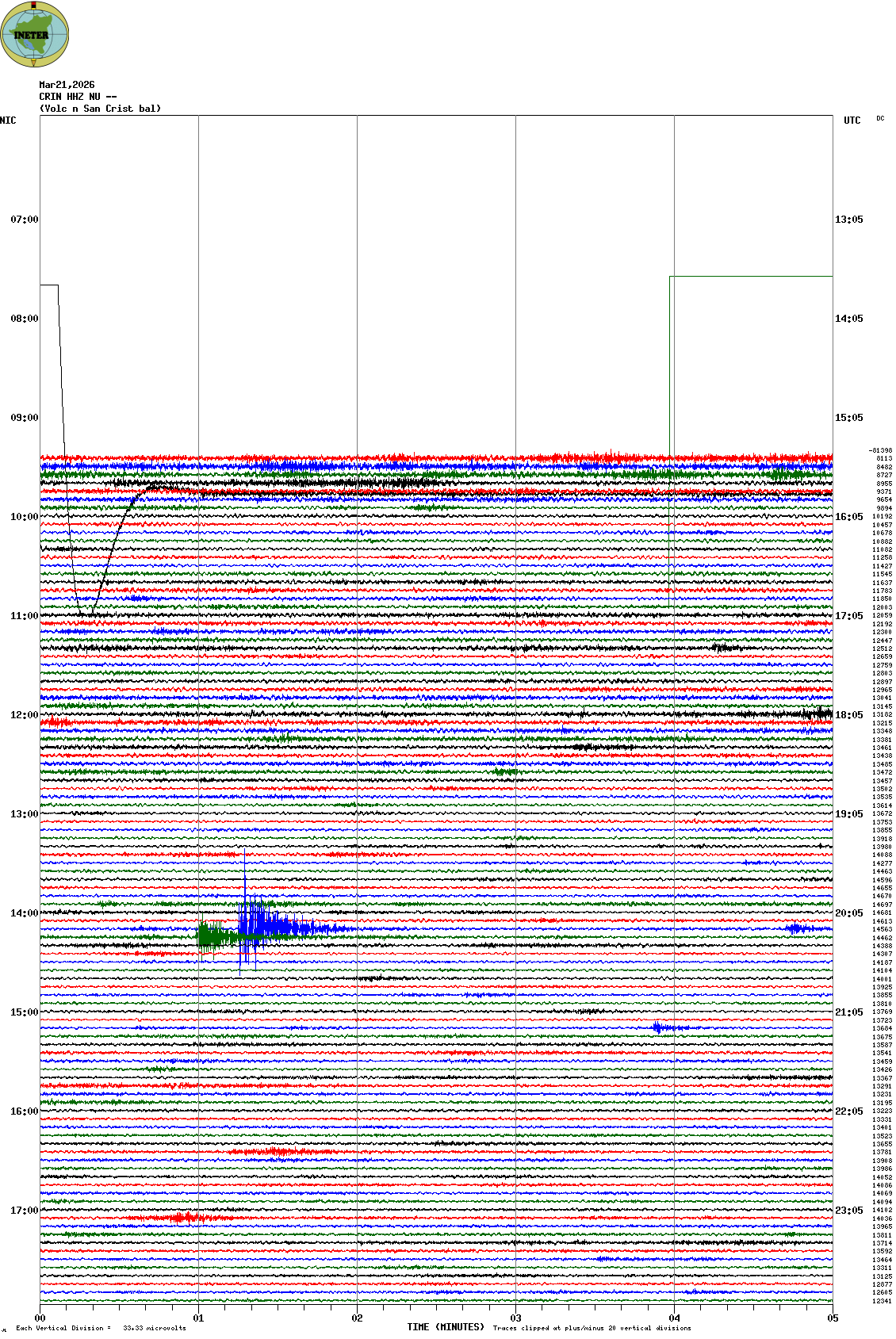Viewport: 896px width, 1339px height.
Task: Click the TIME (MINUTES) axis title
Action: coord(446,1327)
